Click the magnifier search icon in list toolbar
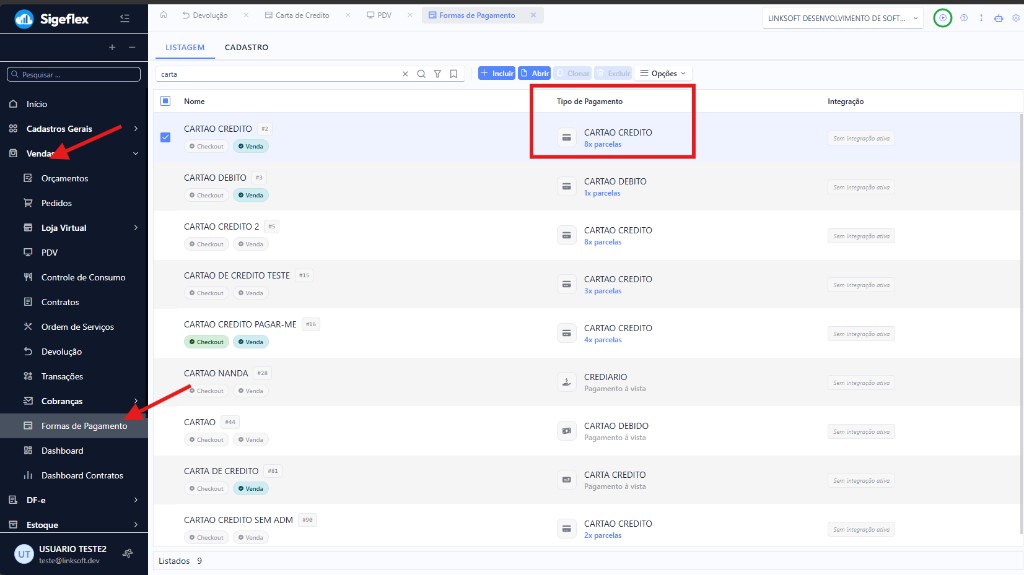 pos(421,74)
